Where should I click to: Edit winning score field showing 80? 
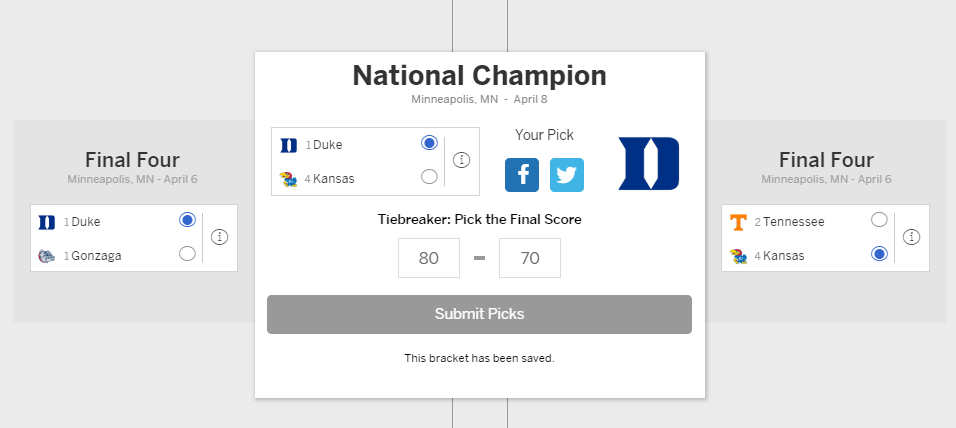click(x=429, y=258)
